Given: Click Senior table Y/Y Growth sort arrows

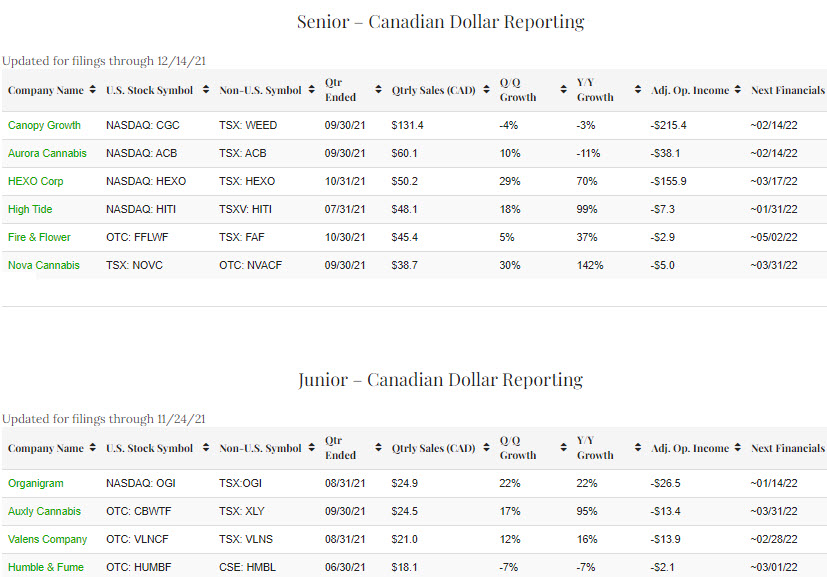Looking at the screenshot, I should click(637, 90).
